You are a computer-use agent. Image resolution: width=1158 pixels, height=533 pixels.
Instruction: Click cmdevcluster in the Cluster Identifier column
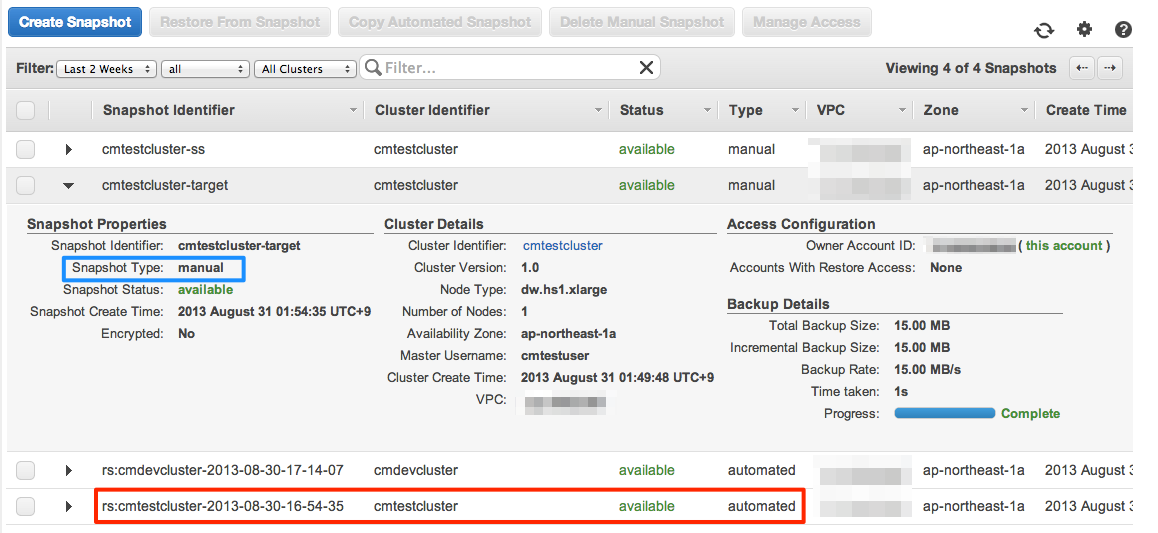[416, 470]
